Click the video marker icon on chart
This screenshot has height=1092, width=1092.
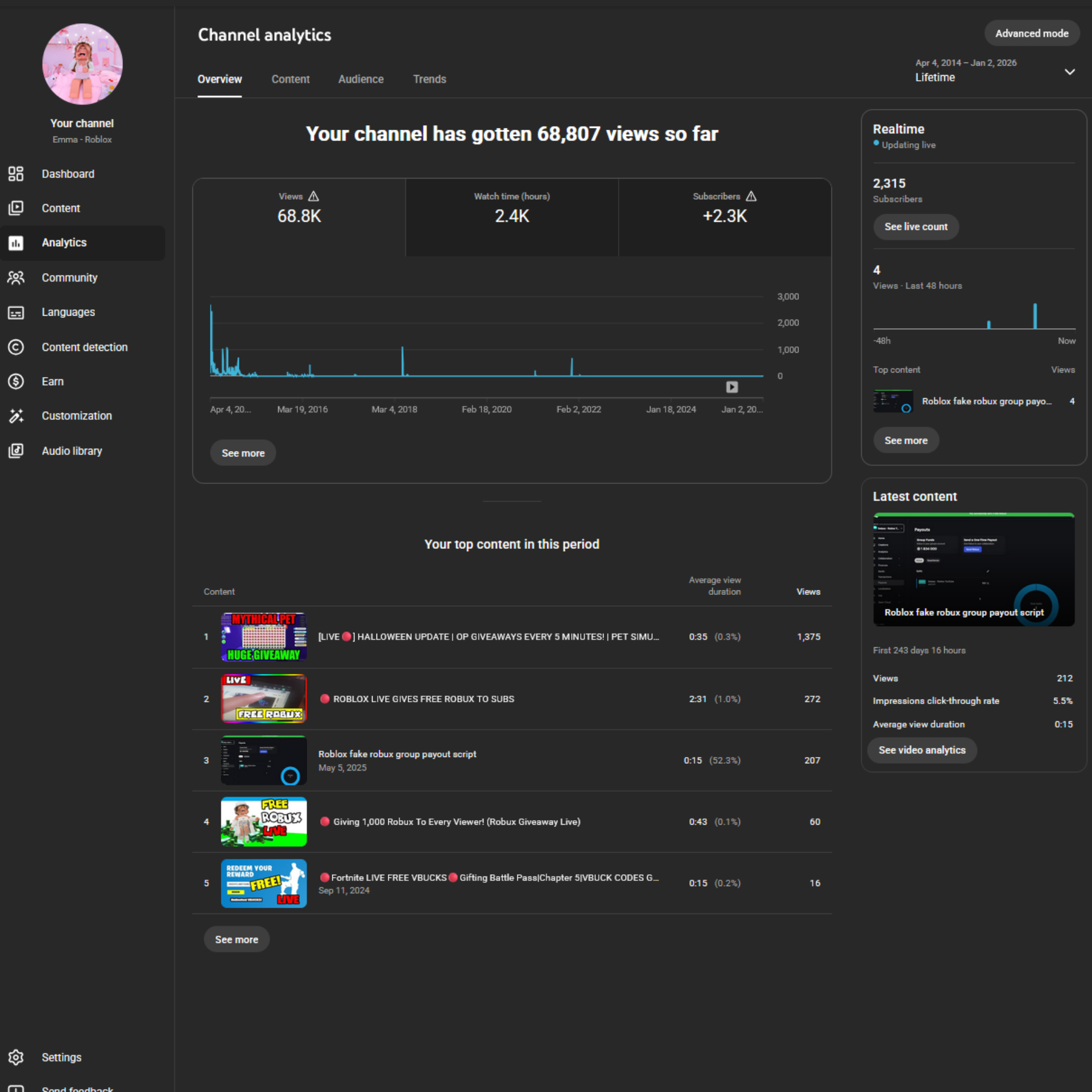(x=732, y=387)
